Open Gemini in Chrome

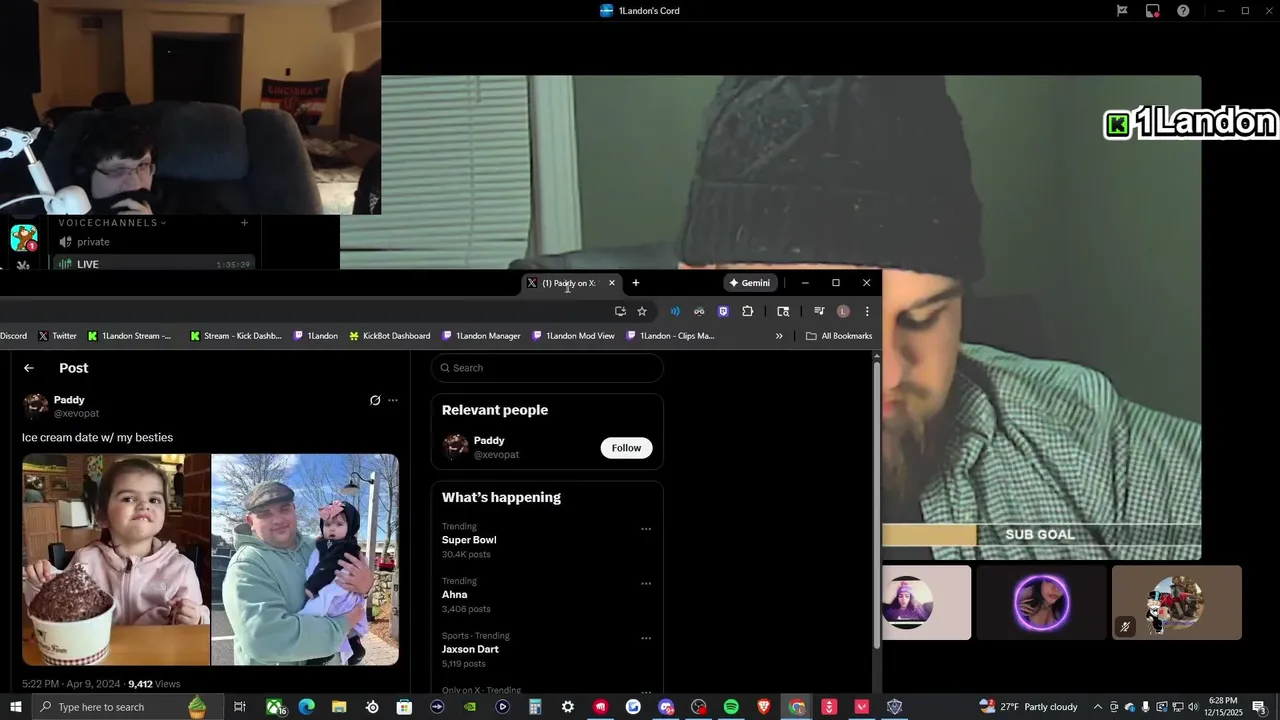[x=750, y=283]
